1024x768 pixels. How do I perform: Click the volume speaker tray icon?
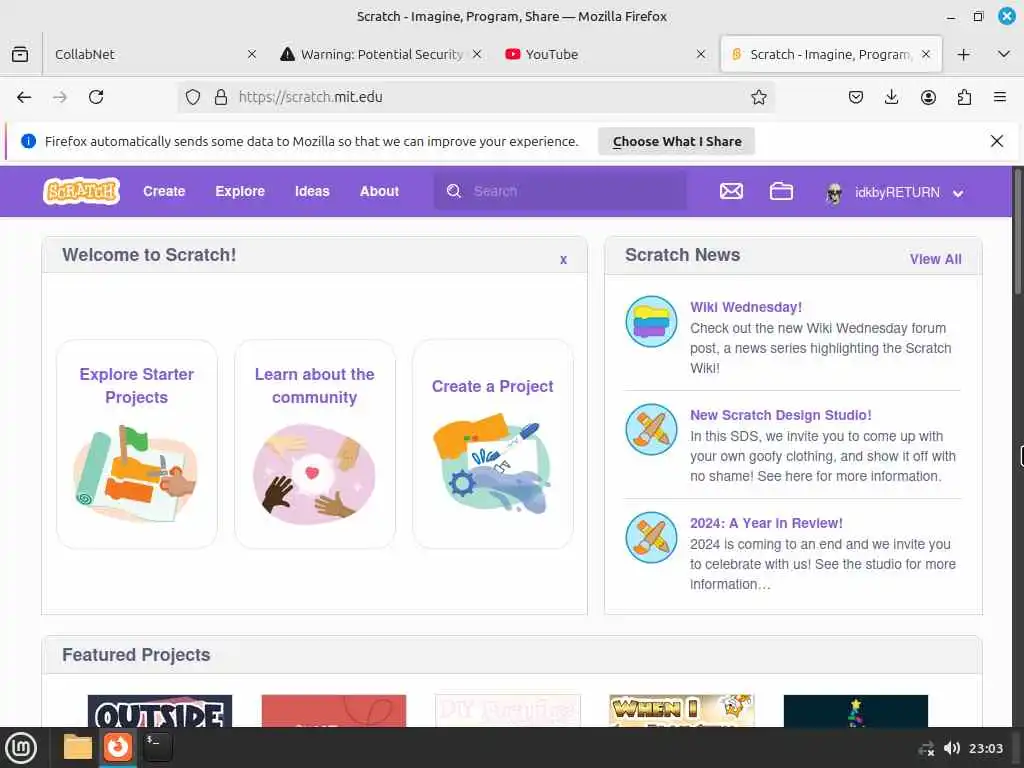click(952, 748)
